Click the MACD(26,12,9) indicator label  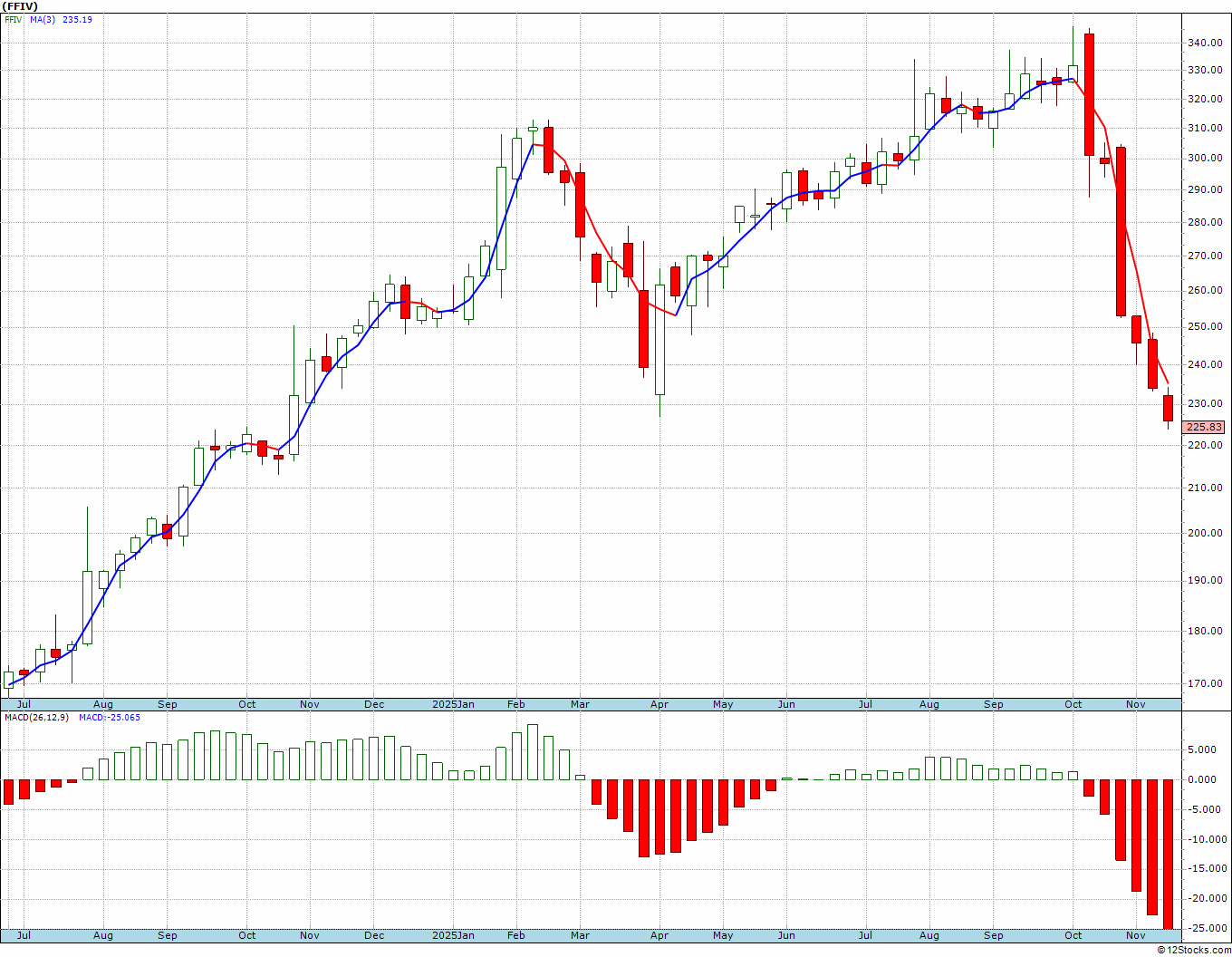[36, 717]
